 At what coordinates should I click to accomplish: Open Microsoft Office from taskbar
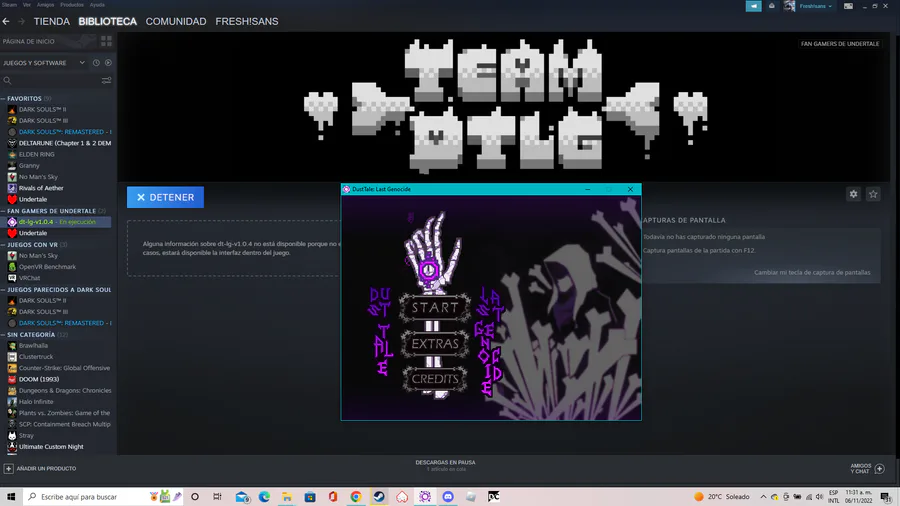(333, 497)
